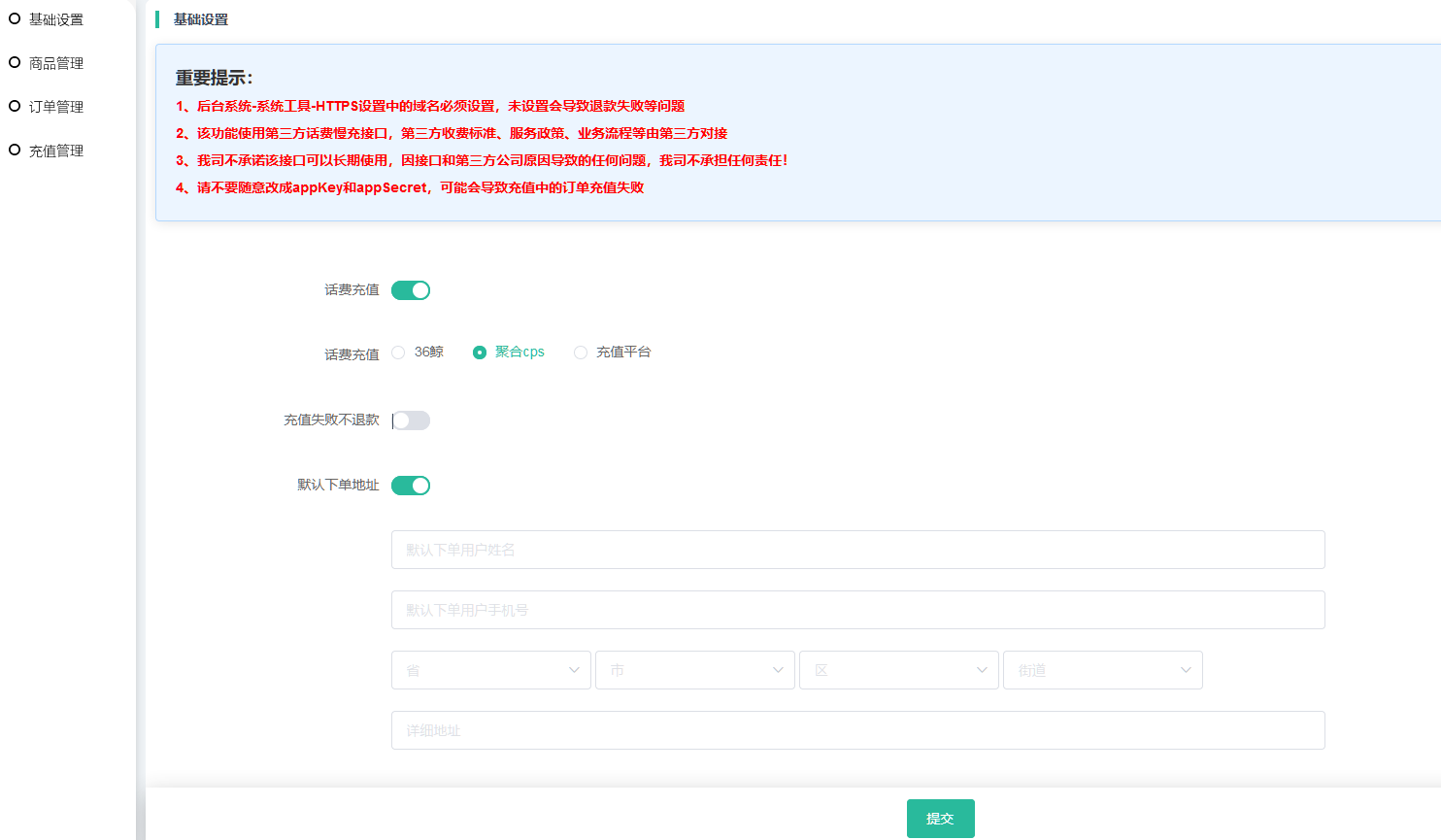
Task: Focus the 默认下单用户姓名 input field
Action: [857, 550]
